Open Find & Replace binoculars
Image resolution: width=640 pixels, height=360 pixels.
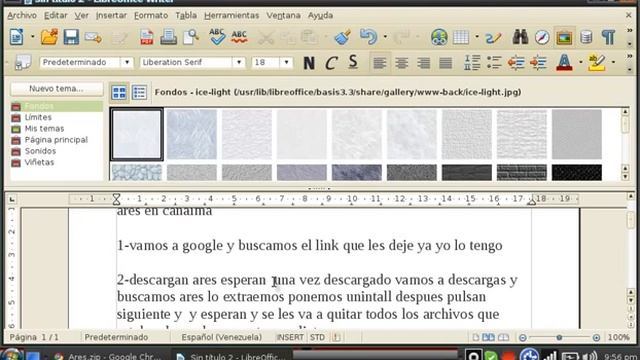click(520, 37)
